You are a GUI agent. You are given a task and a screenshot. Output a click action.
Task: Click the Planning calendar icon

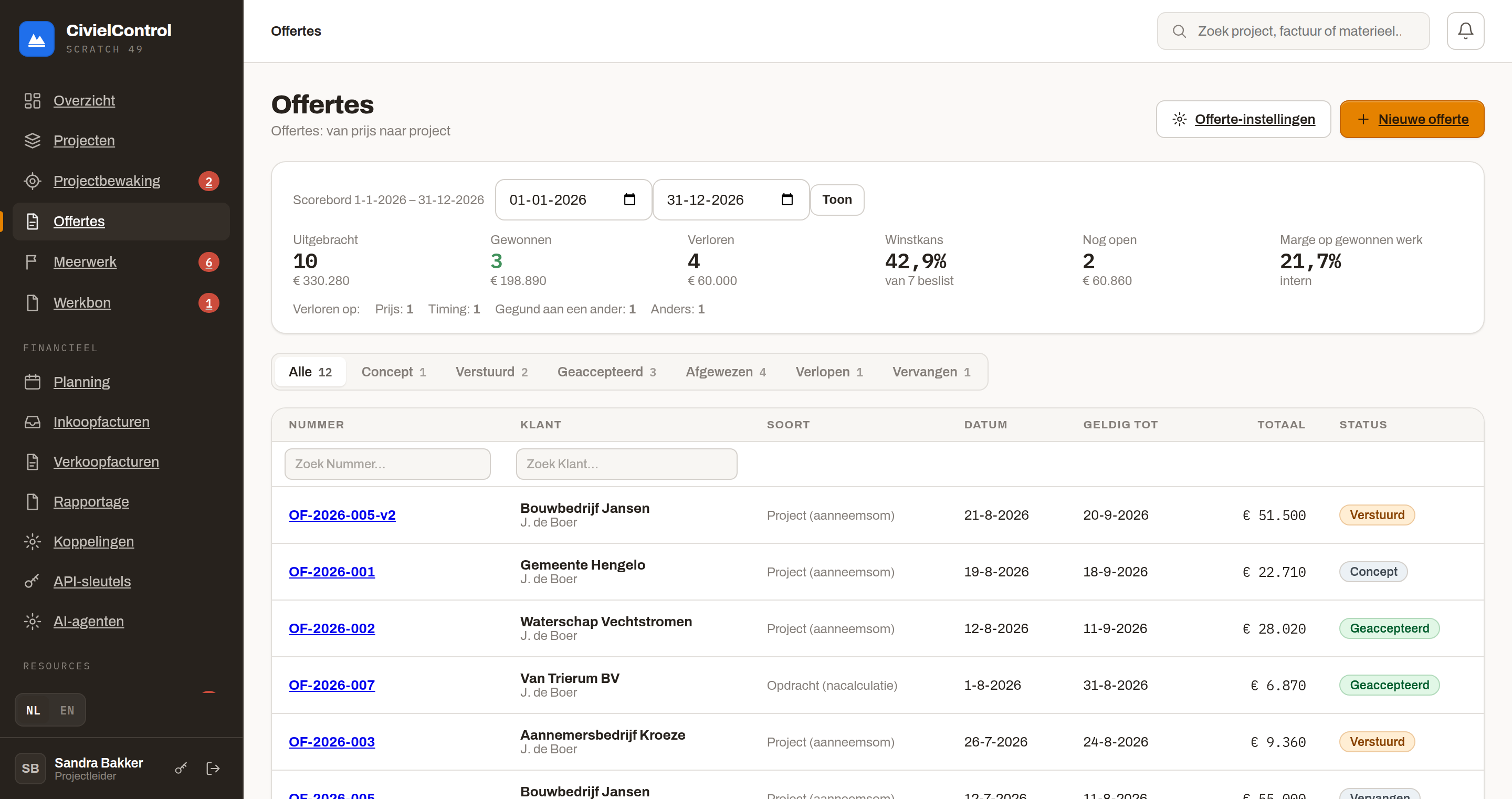click(x=32, y=382)
